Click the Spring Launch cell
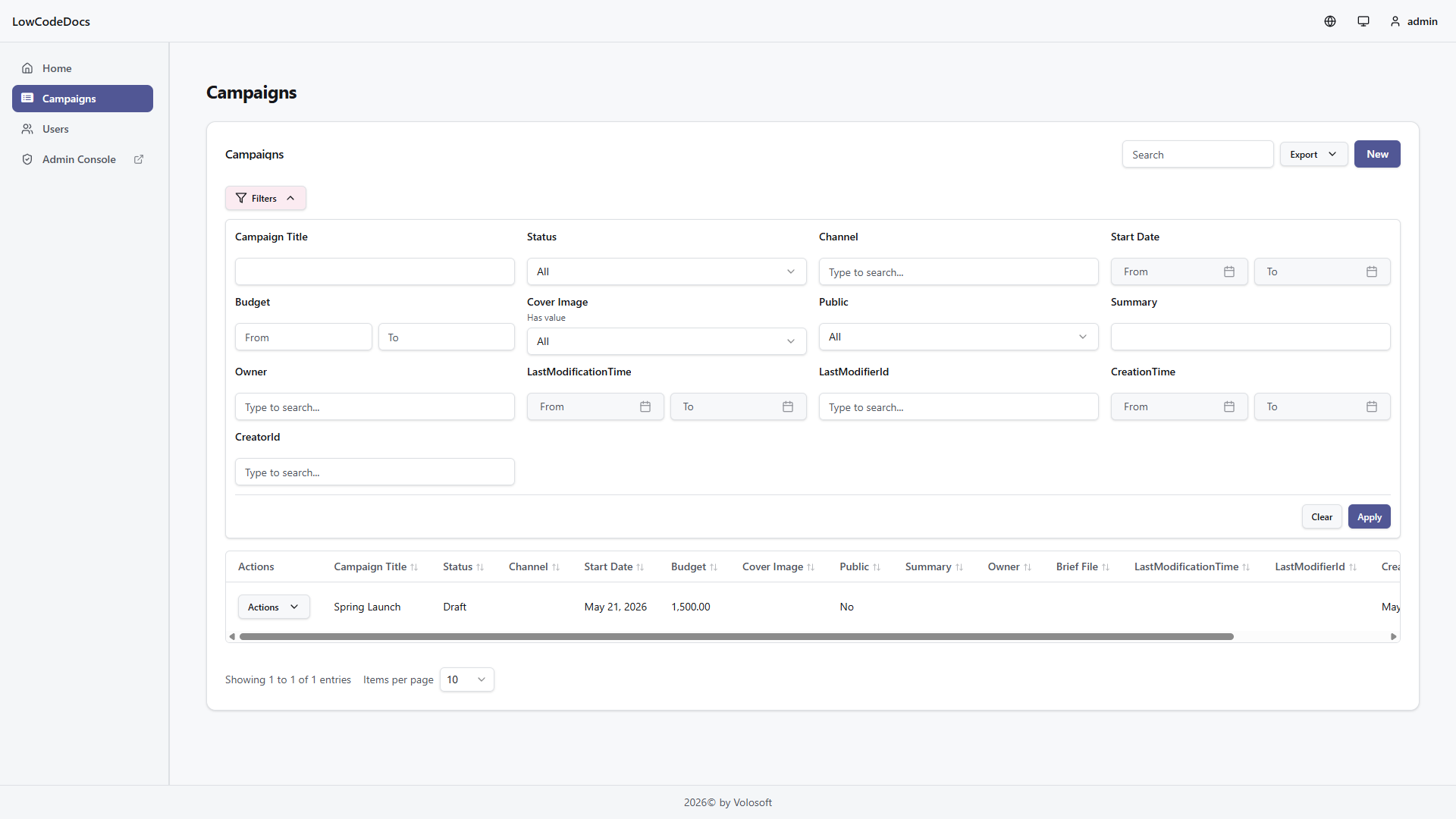 [x=367, y=607]
